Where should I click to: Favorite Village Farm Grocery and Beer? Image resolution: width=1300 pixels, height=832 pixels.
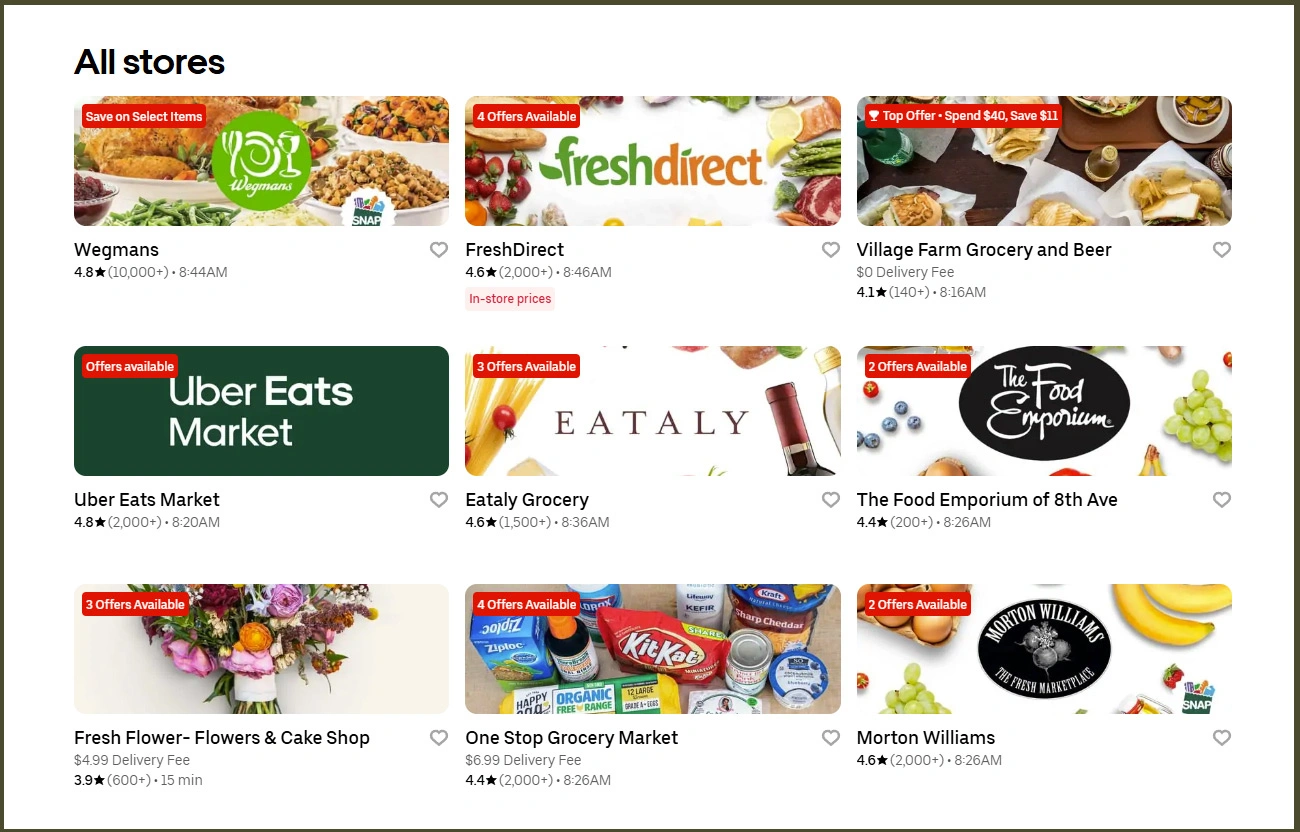tap(1222, 250)
